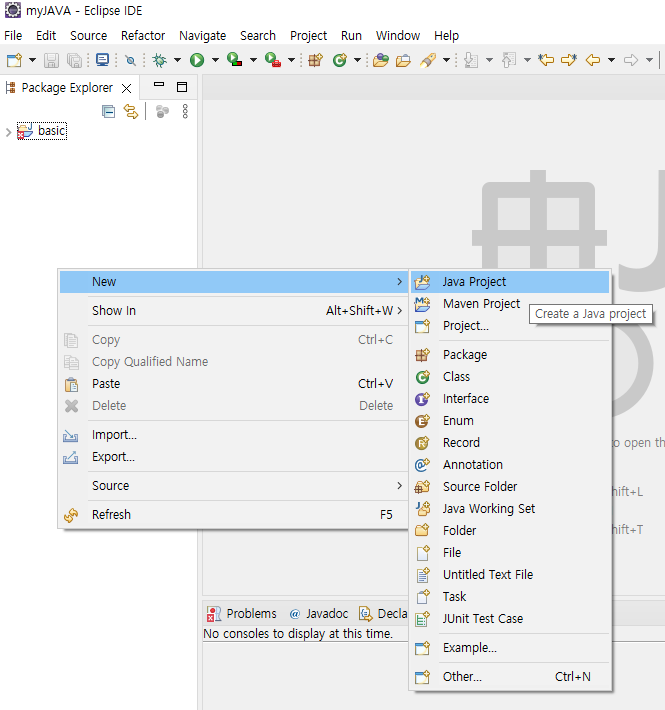The width and height of the screenshot is (665, 710).
Task: Choose Export... from the context menu
Action: point(234,456)
